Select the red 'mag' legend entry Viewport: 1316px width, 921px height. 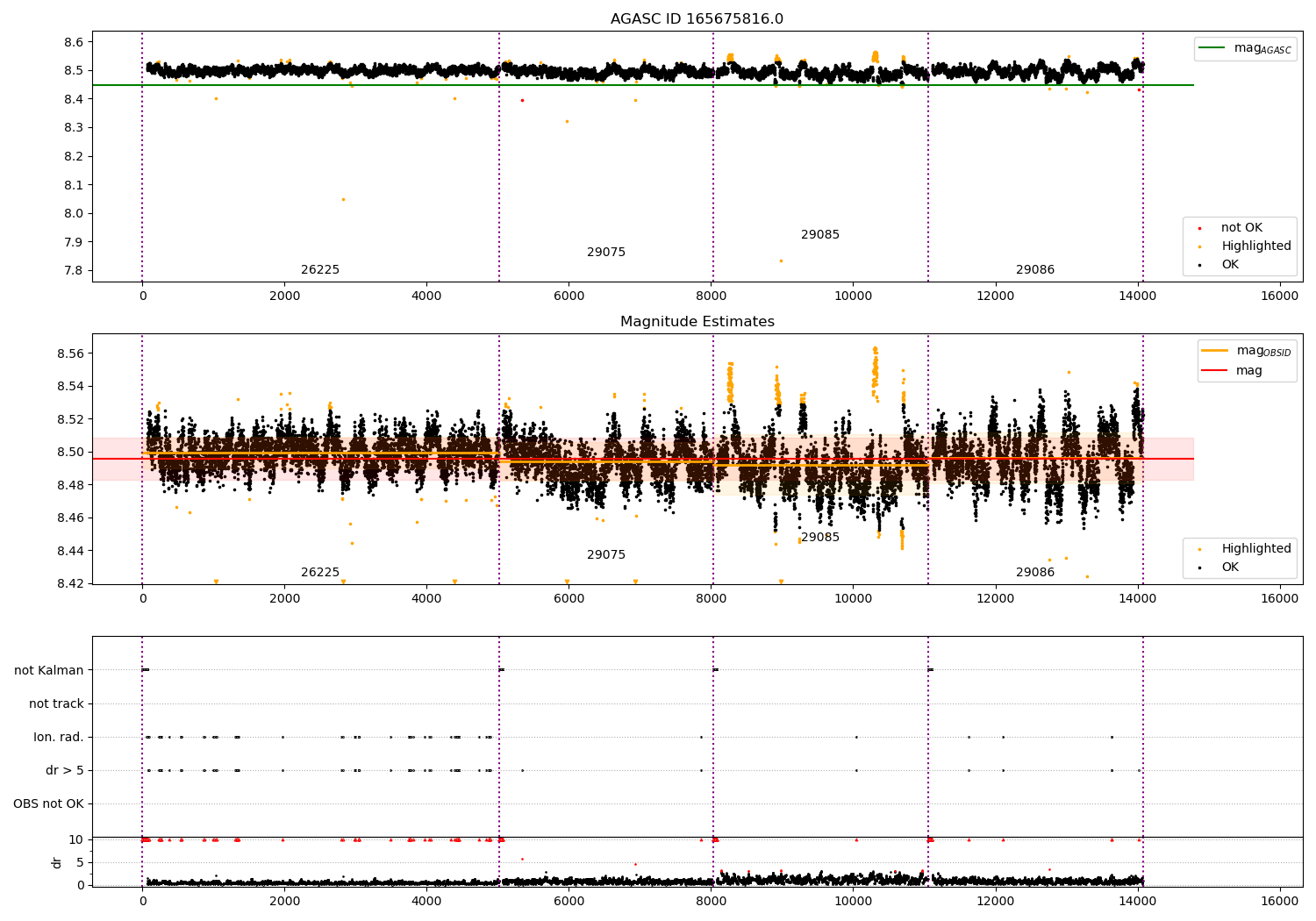point(1233,371)
